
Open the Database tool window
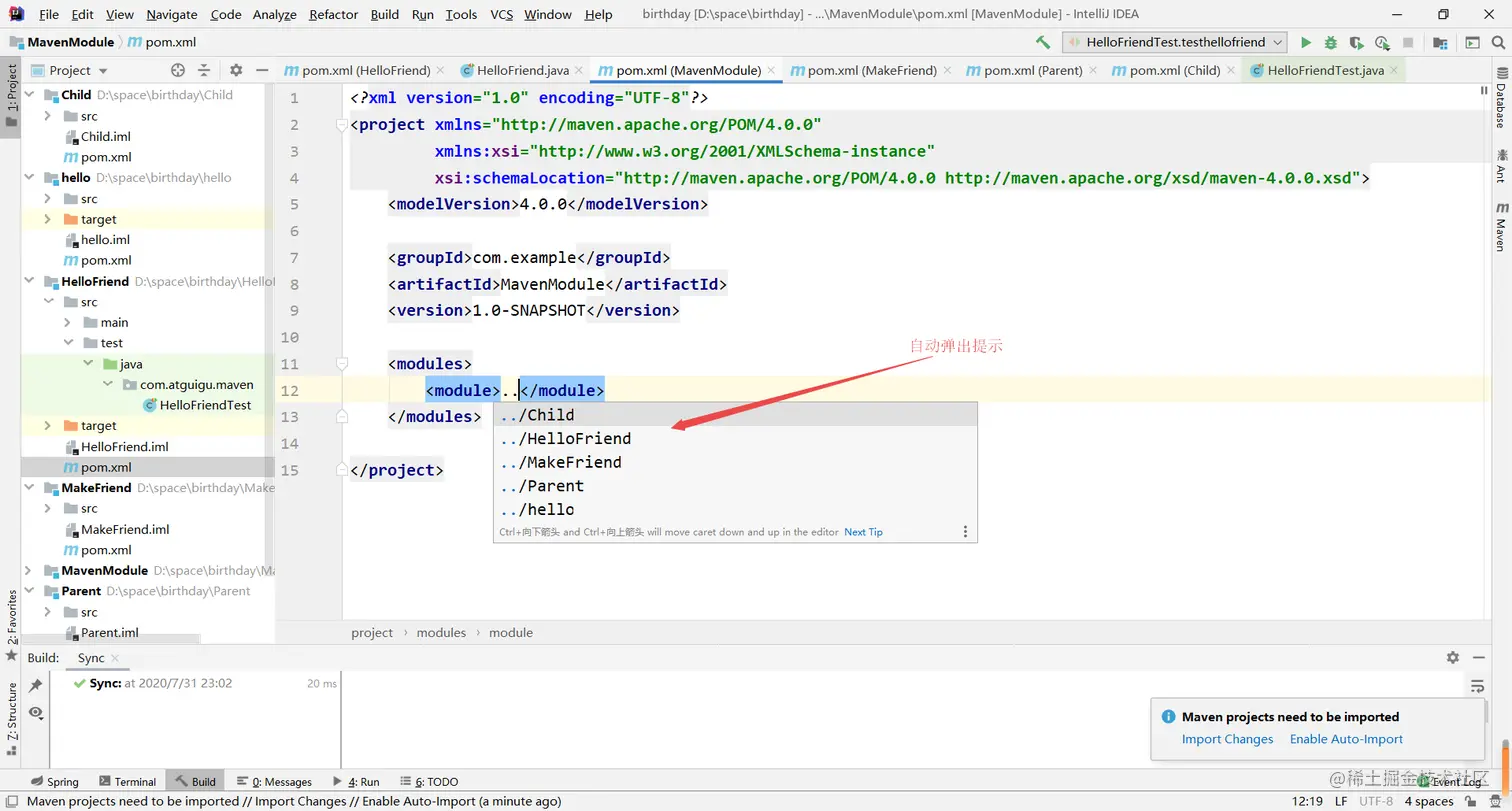[x=1501, y=99]
